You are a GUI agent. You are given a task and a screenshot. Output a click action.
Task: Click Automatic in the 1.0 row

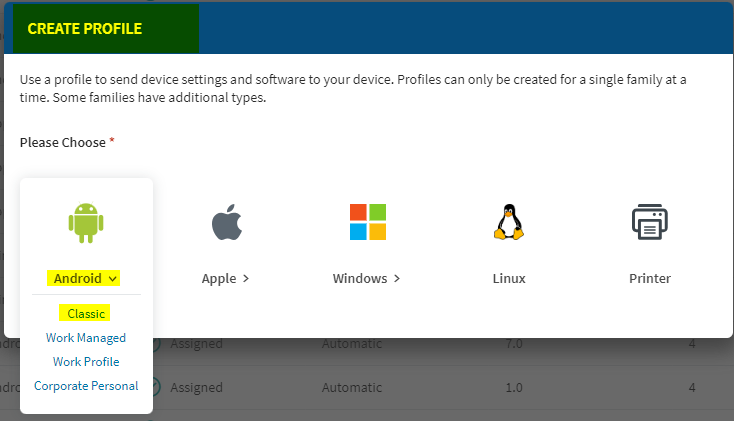(351, 387)
